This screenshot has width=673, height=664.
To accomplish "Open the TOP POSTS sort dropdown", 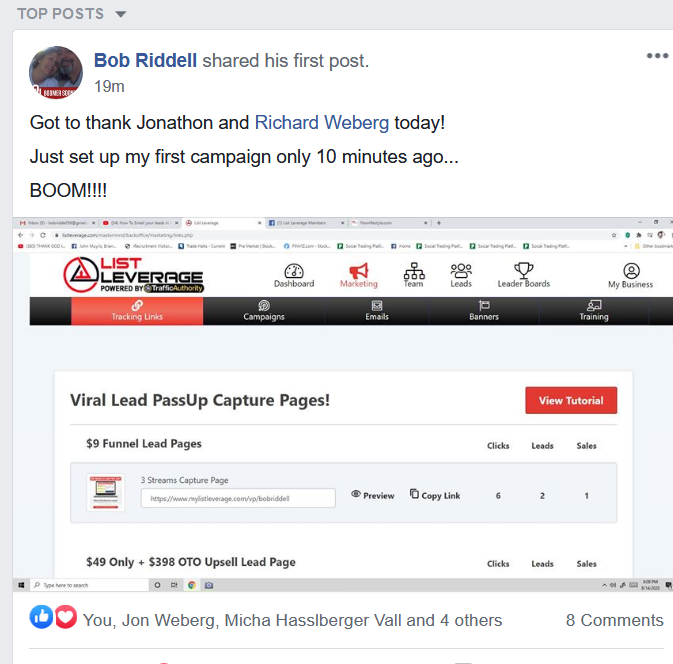I will coord(71,14).
